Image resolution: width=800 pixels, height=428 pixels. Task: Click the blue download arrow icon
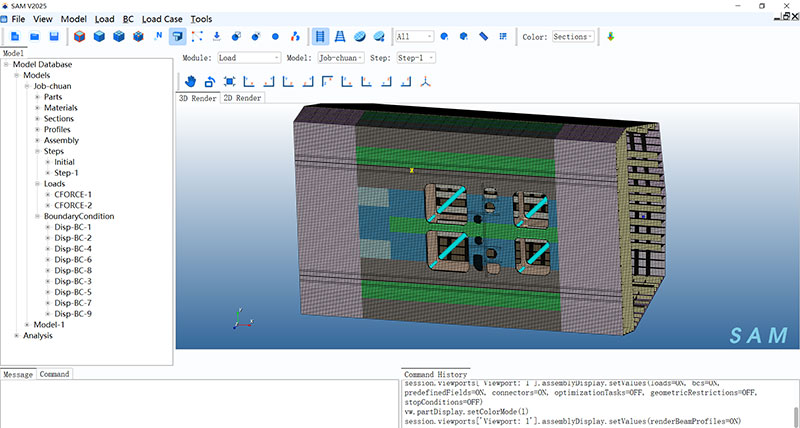pos(216,37)
